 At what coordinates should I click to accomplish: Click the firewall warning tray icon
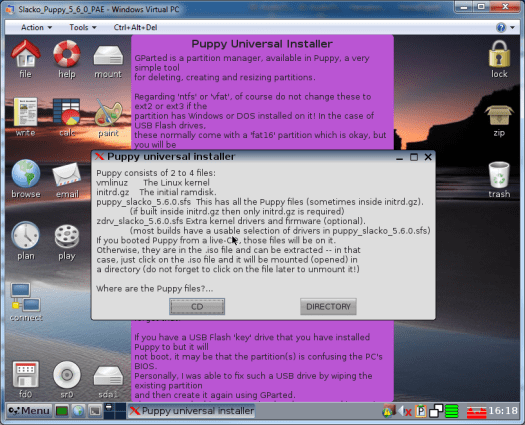[x=388, y=411]
